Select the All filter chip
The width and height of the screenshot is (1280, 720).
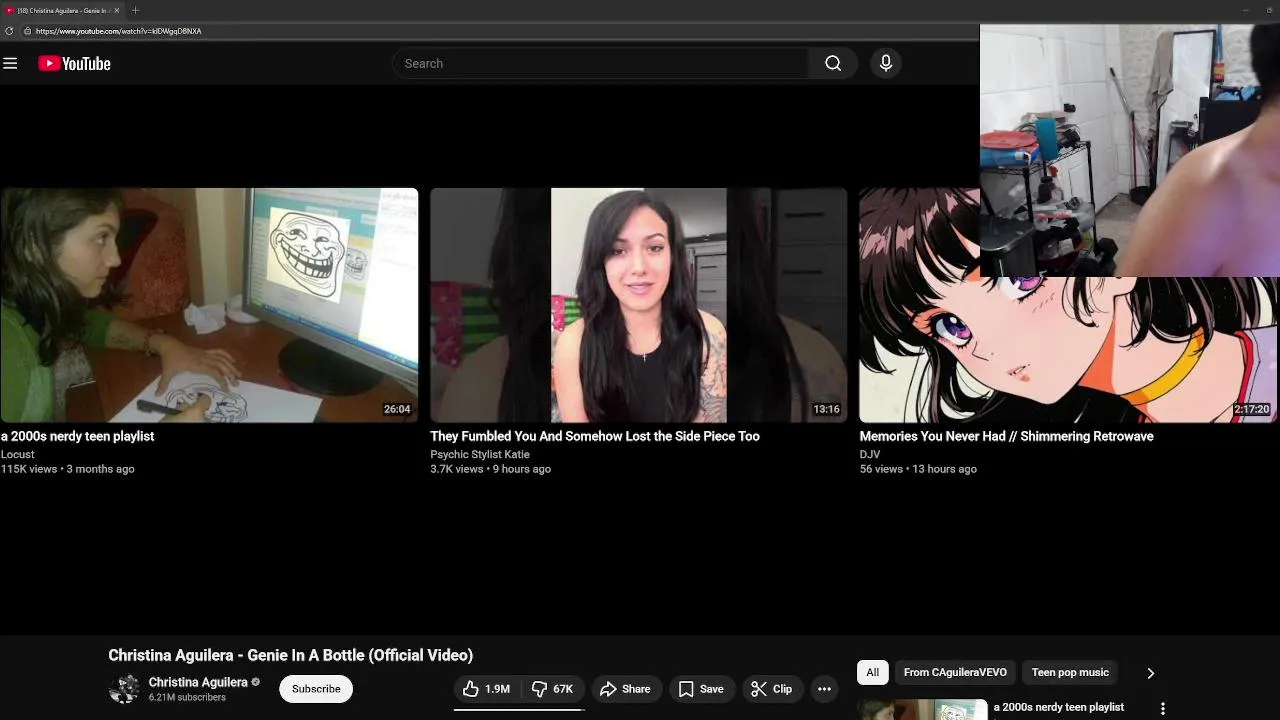[x=872, y=673]
